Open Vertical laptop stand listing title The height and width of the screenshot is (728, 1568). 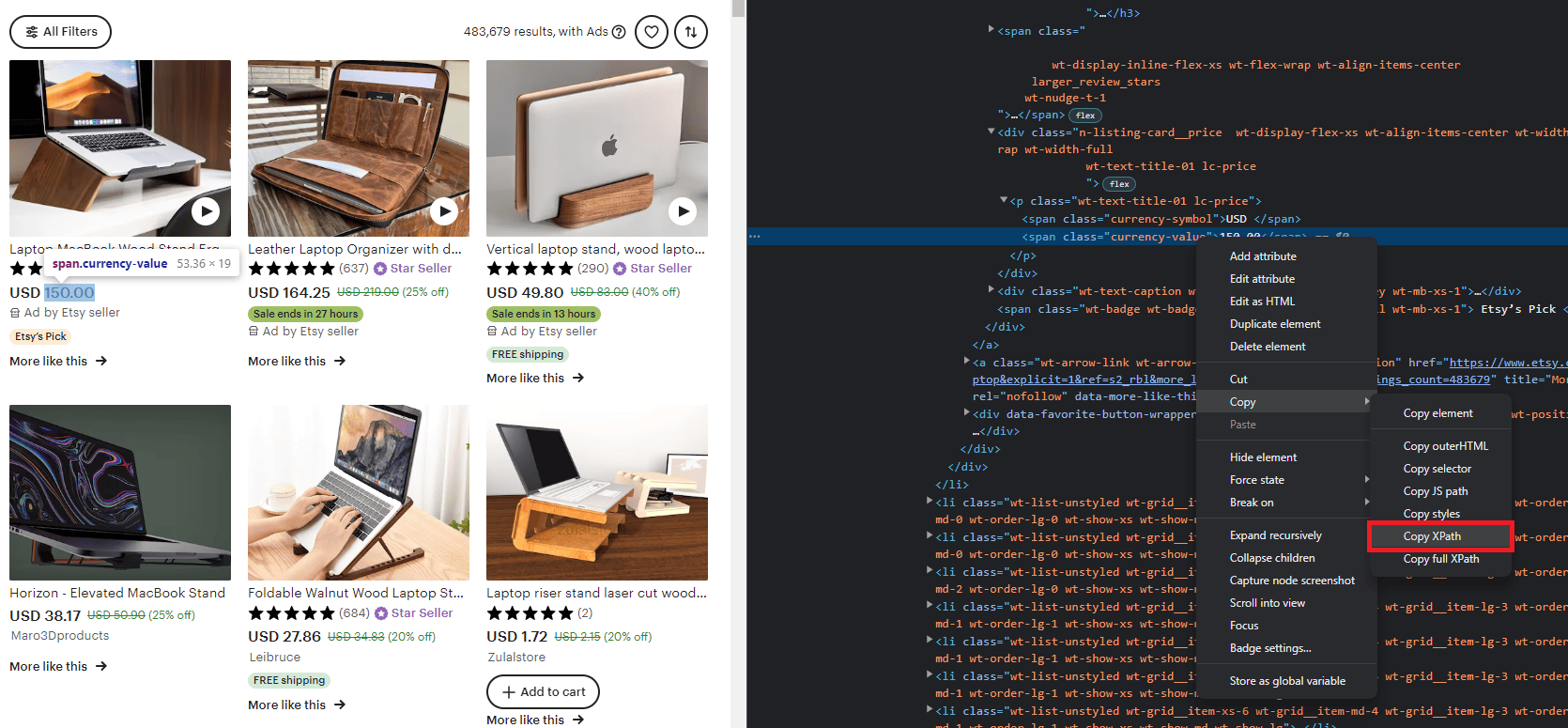(x=595, y=249)
